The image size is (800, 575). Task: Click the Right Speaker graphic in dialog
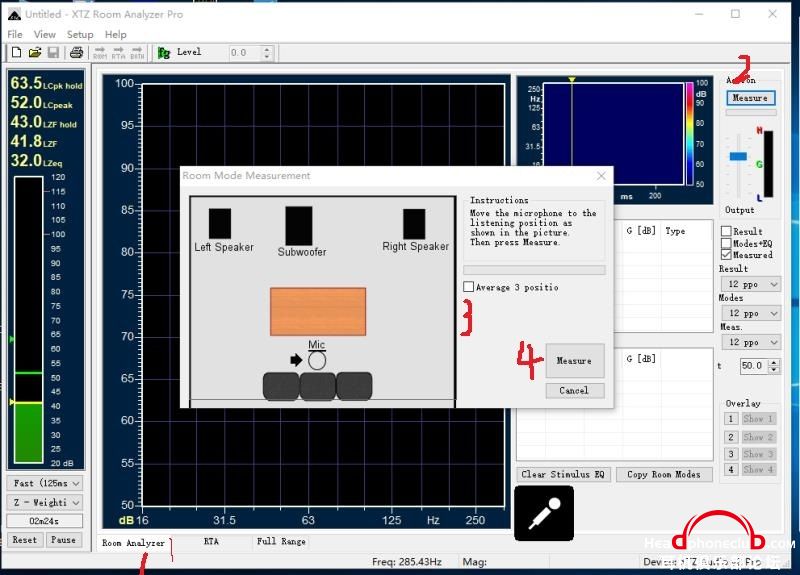pyautogui.click(x=414, y=223)
